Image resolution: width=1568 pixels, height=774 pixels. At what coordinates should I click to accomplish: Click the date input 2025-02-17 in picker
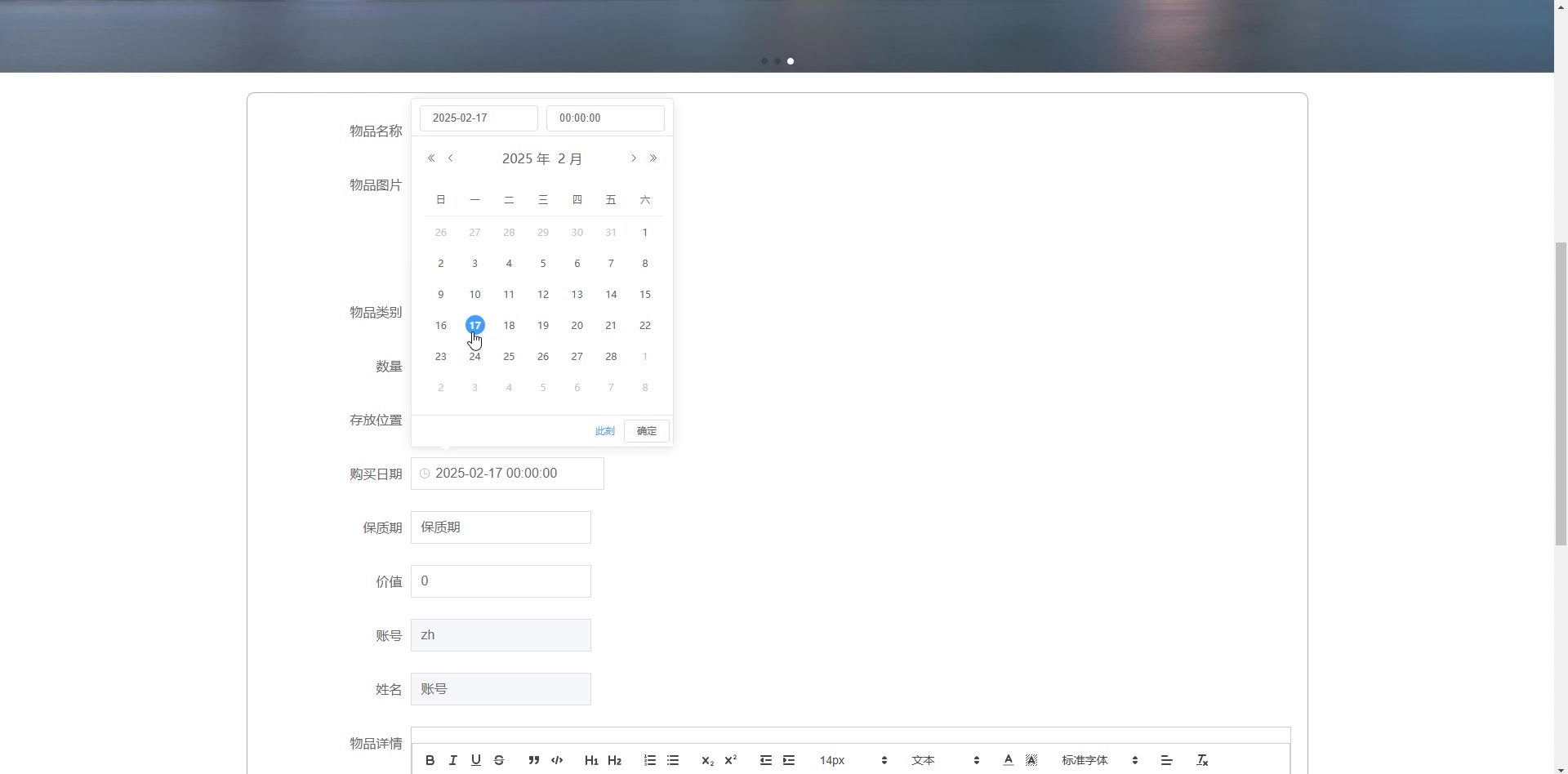click(479, 118)
